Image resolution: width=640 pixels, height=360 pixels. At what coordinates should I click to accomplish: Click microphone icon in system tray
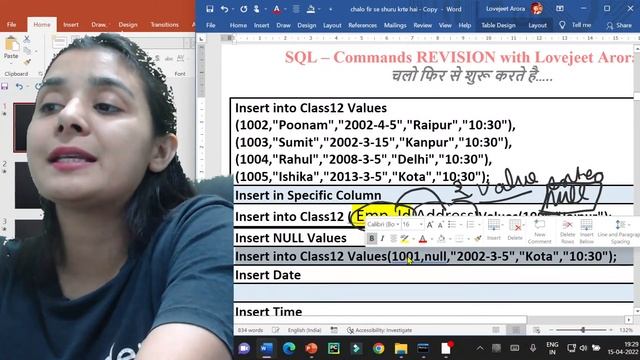533,348
